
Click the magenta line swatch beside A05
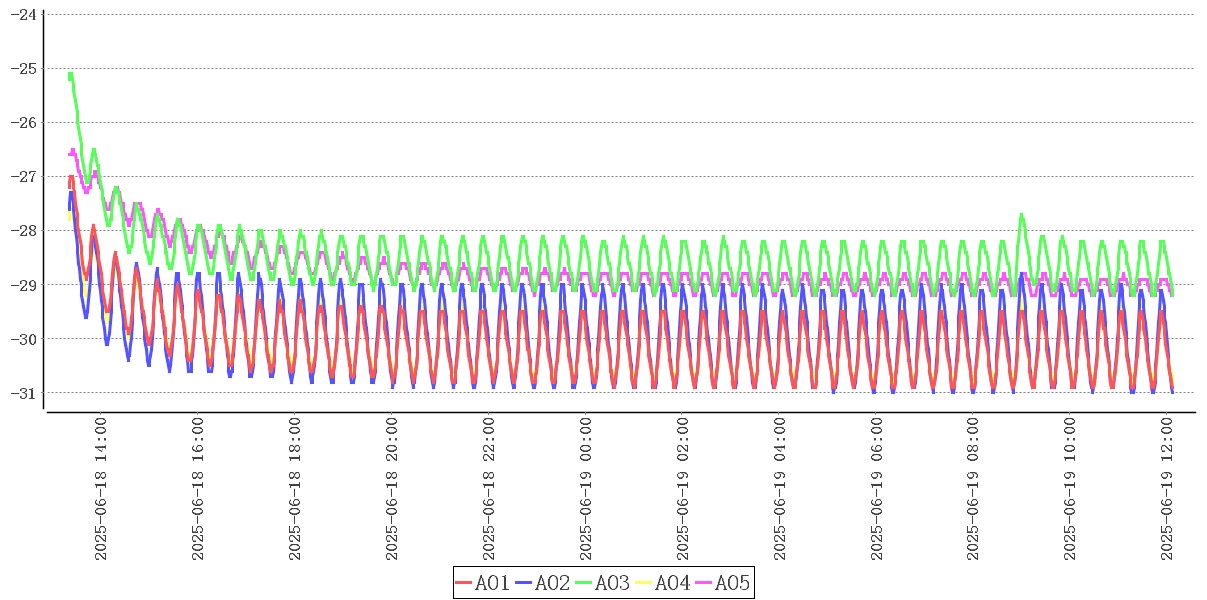click(704, 583)
